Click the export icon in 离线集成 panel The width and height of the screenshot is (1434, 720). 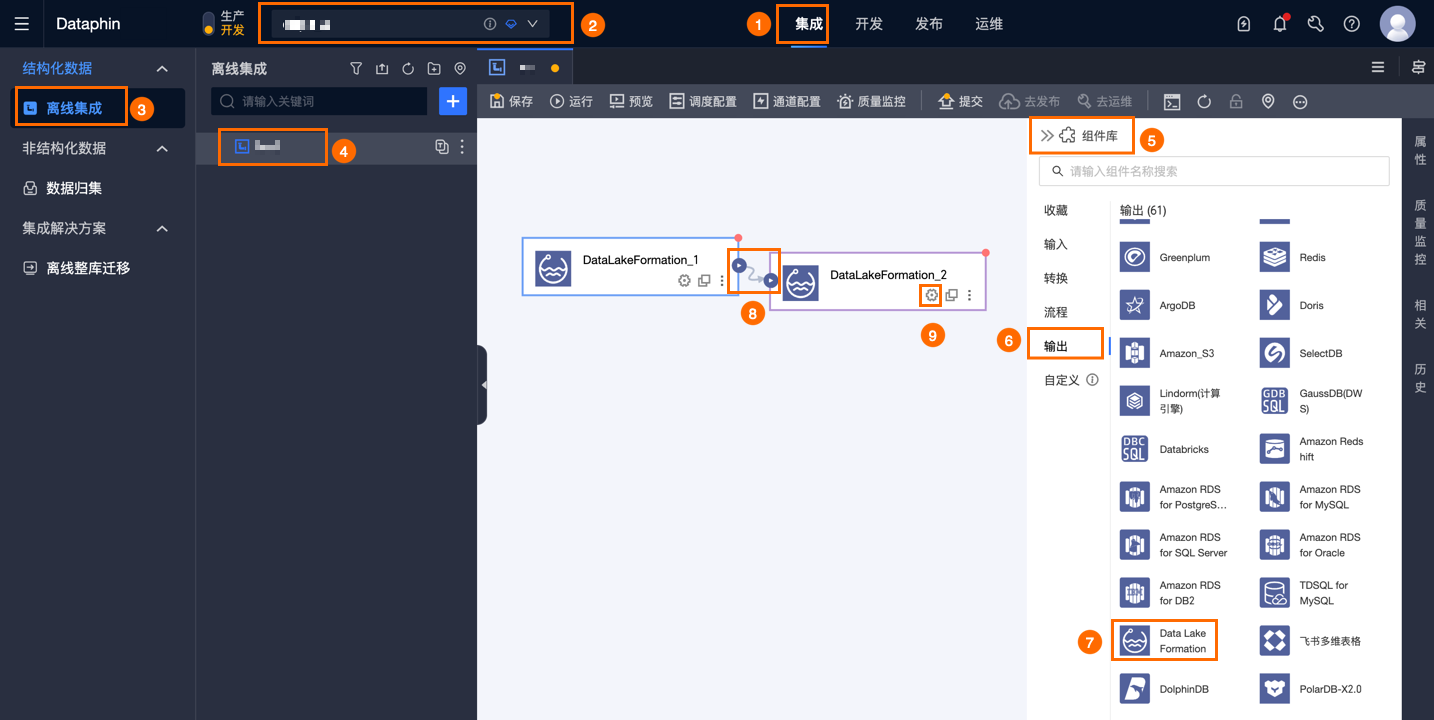382,69
